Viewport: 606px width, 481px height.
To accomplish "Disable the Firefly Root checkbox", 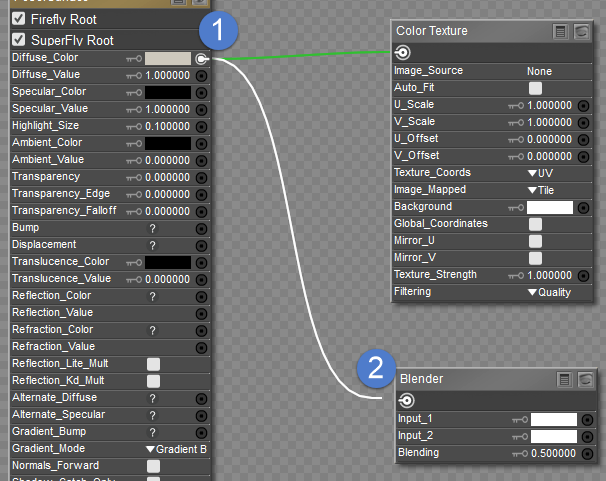I will point(18,19).
